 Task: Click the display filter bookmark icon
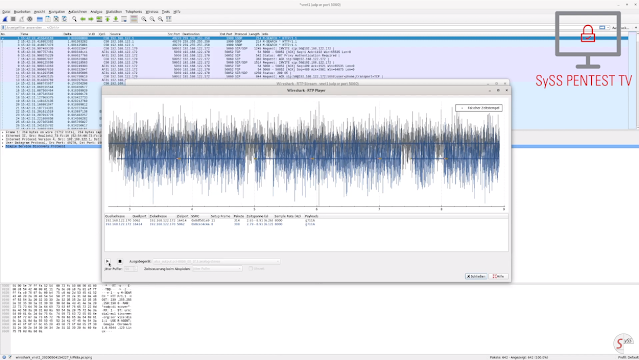pos(3,28)
